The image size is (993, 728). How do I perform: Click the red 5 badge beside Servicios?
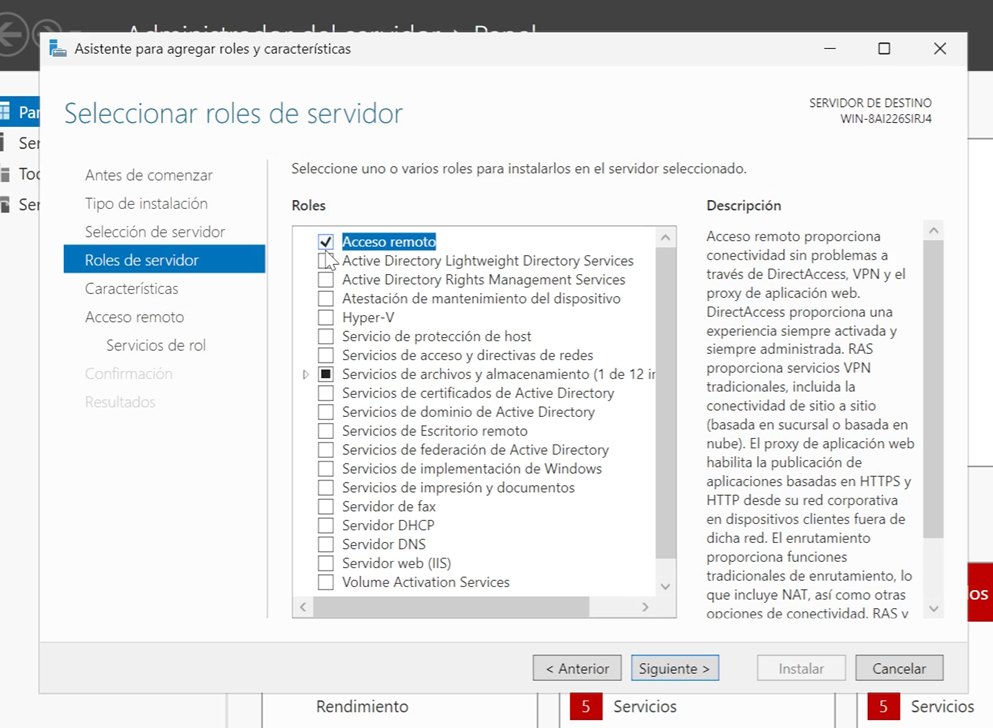[x=585, y=707]
